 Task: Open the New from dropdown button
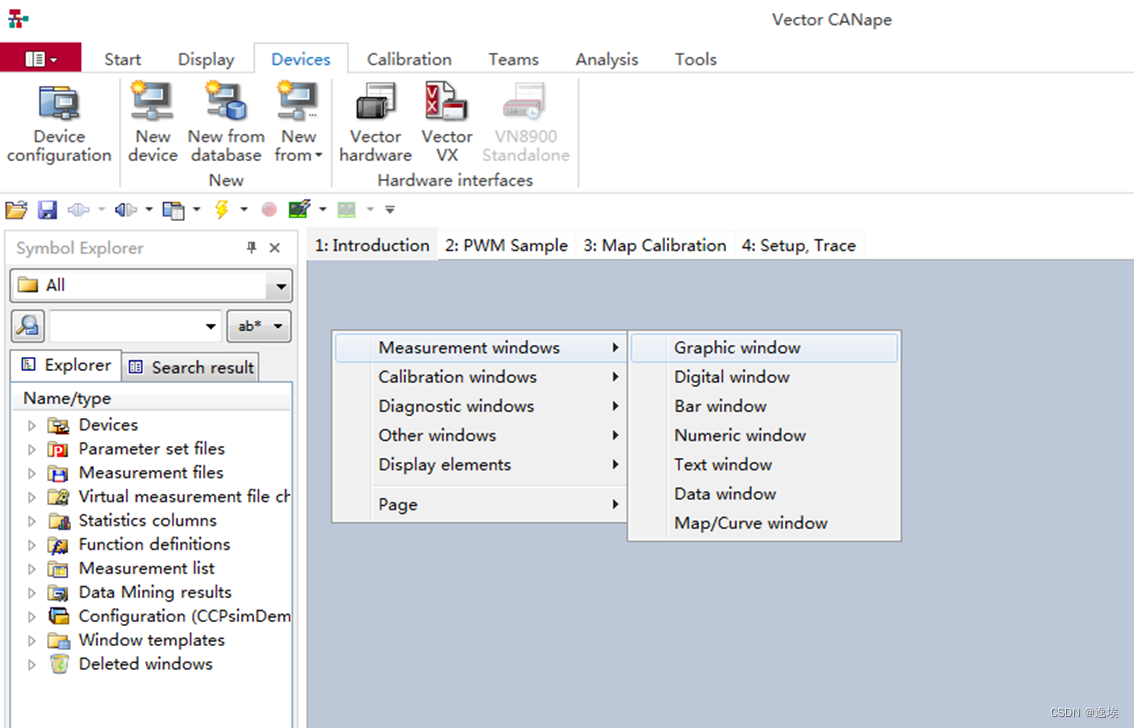(x=298, y=124)
